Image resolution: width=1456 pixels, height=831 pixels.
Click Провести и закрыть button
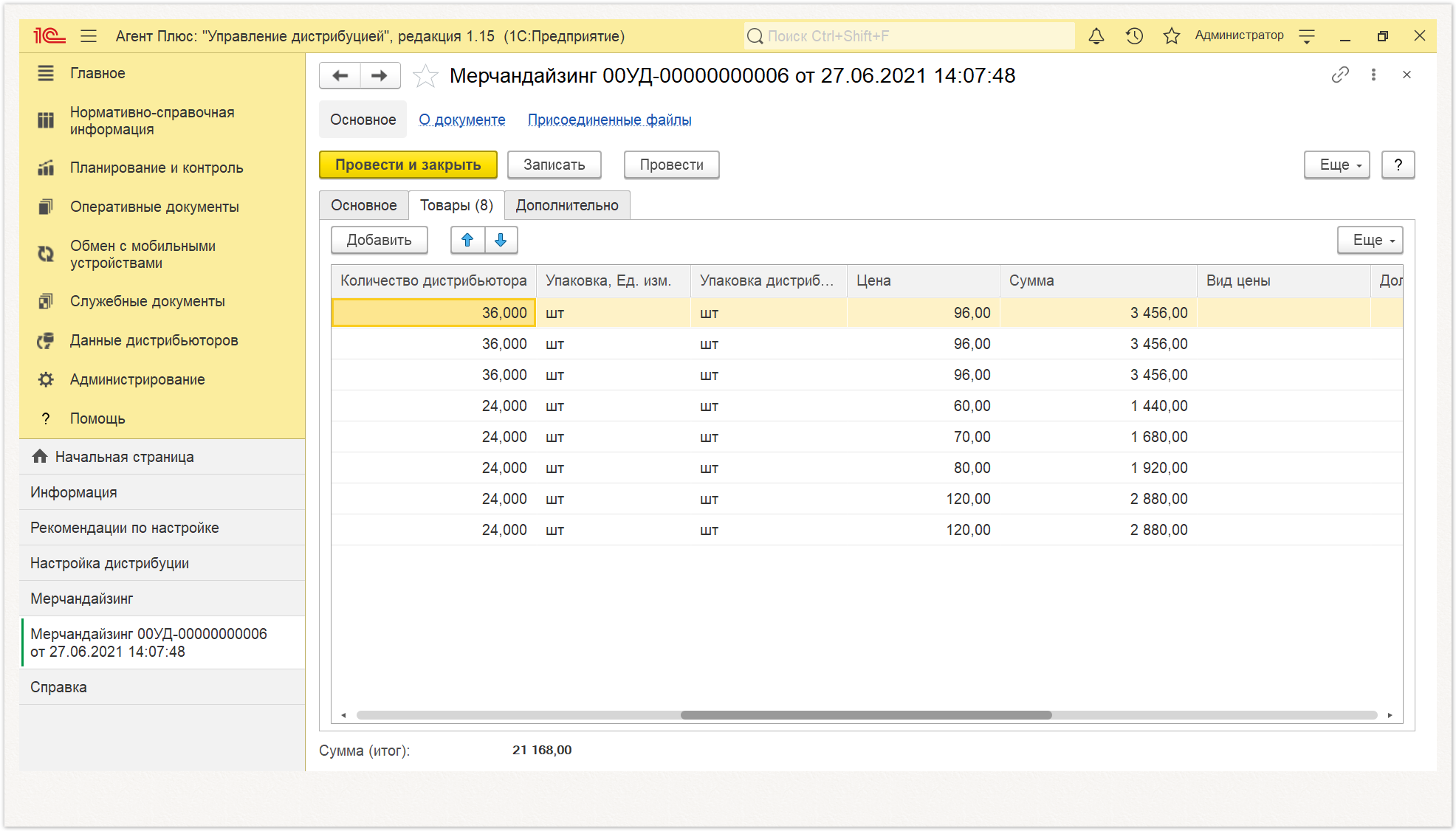click(x=408, y=165)
